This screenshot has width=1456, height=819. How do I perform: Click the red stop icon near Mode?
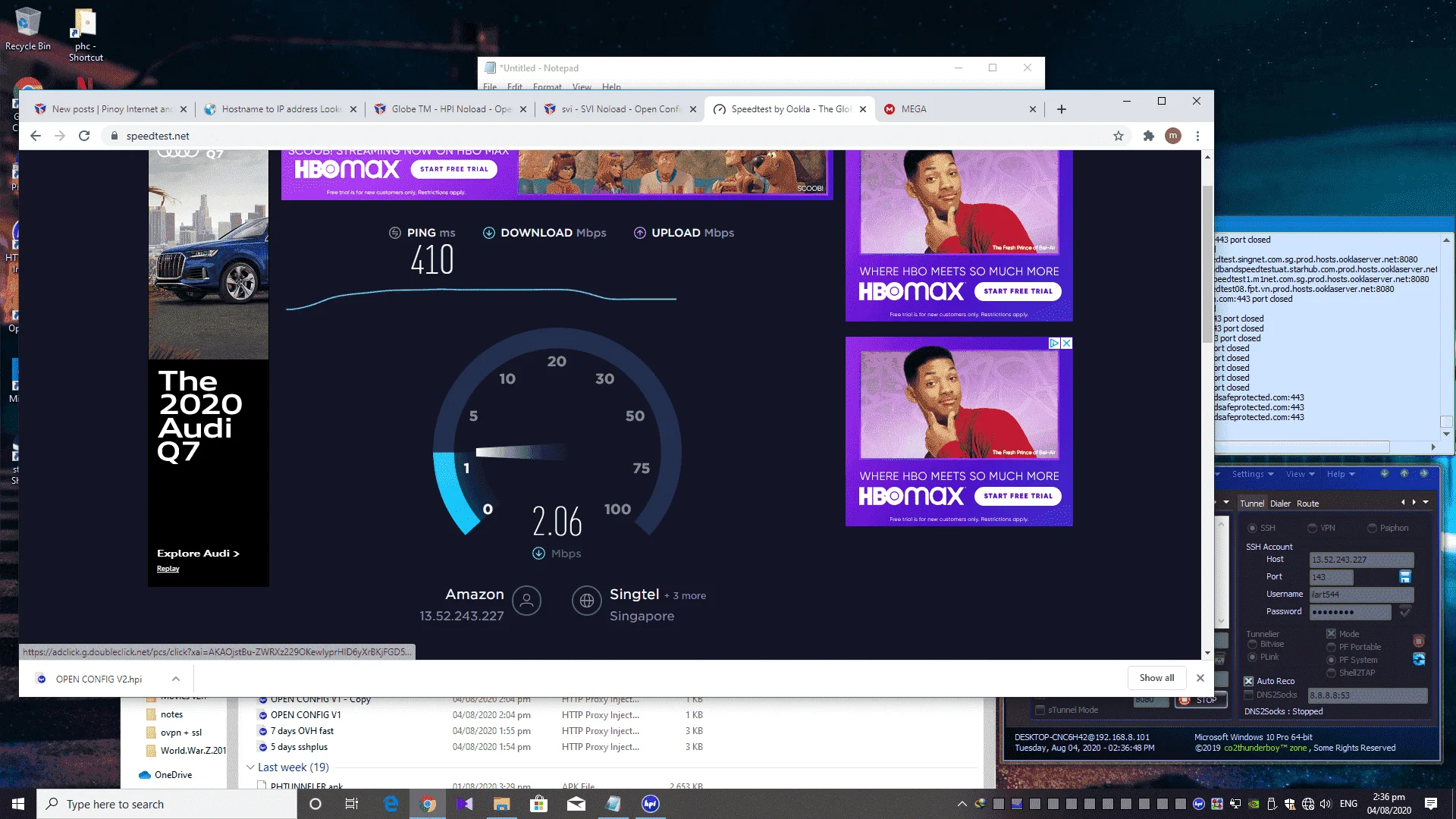coord(1419,641)
